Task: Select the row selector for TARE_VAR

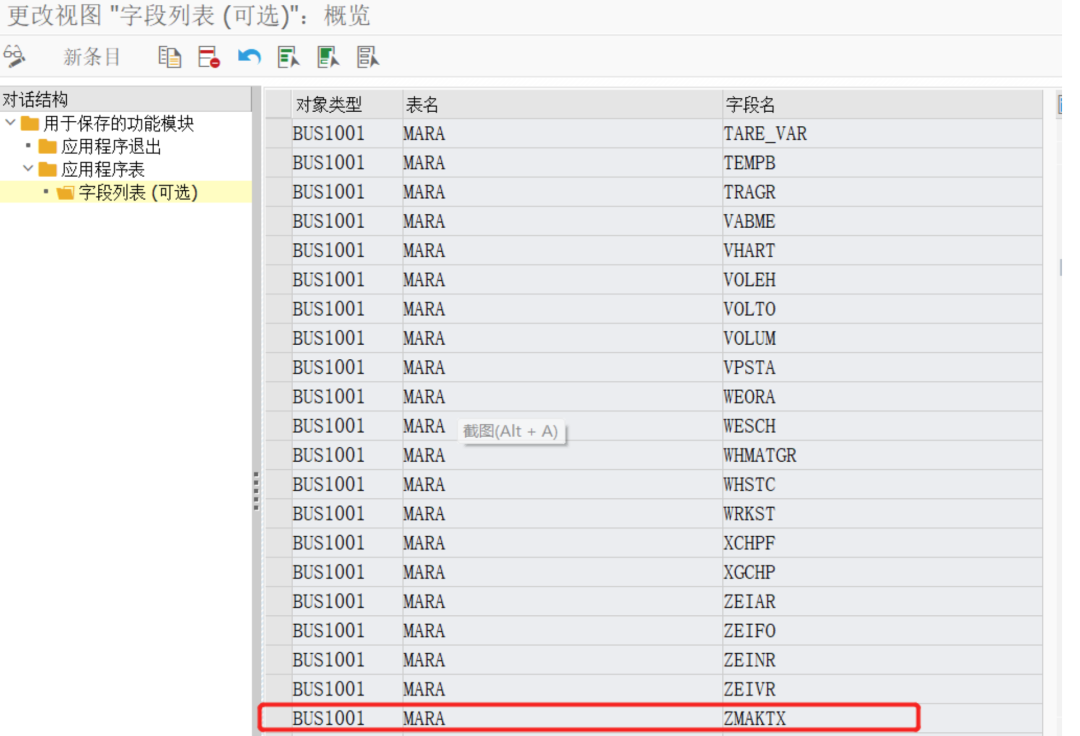Action: coord(278,134)
